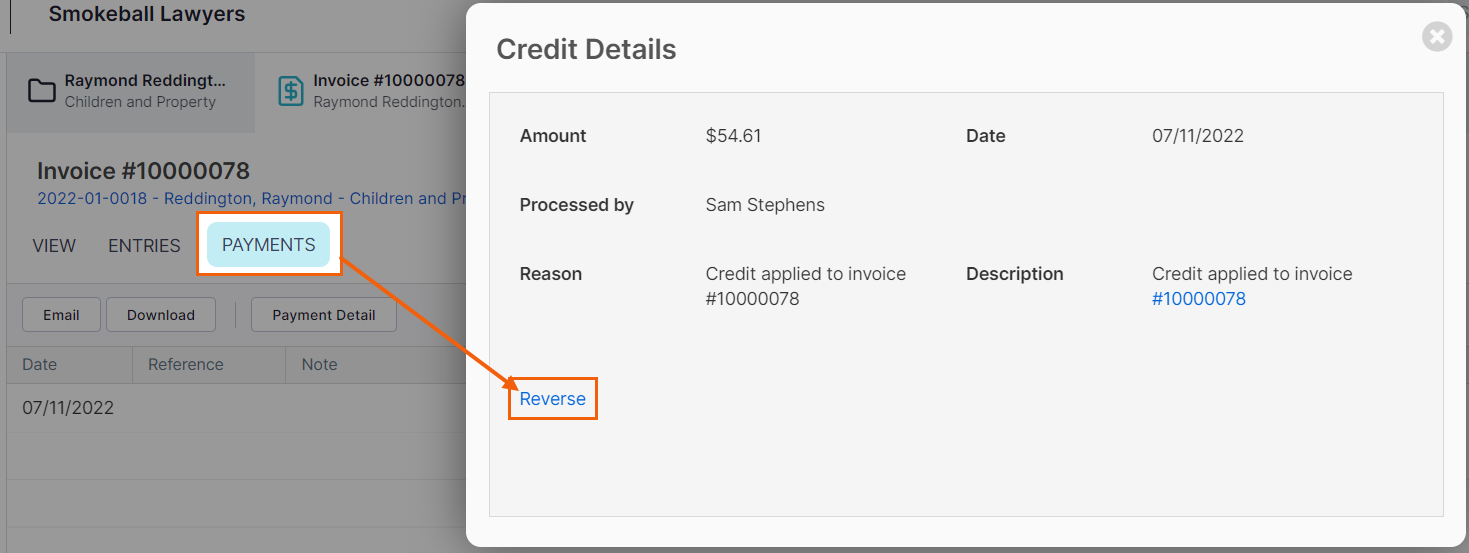This screenshot has height=553, width=1469.
Task: Click the Email button
Action: [61, 315]
